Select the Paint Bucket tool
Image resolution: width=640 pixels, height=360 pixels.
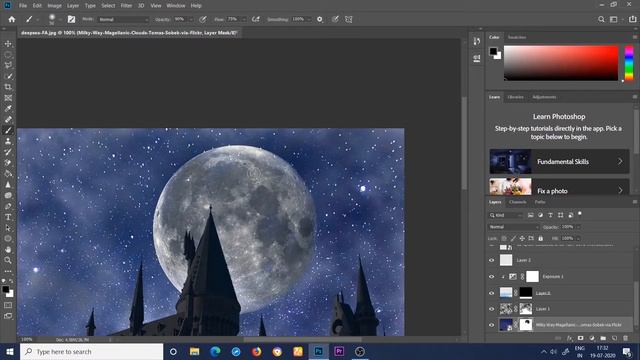(x=8, y=174)
